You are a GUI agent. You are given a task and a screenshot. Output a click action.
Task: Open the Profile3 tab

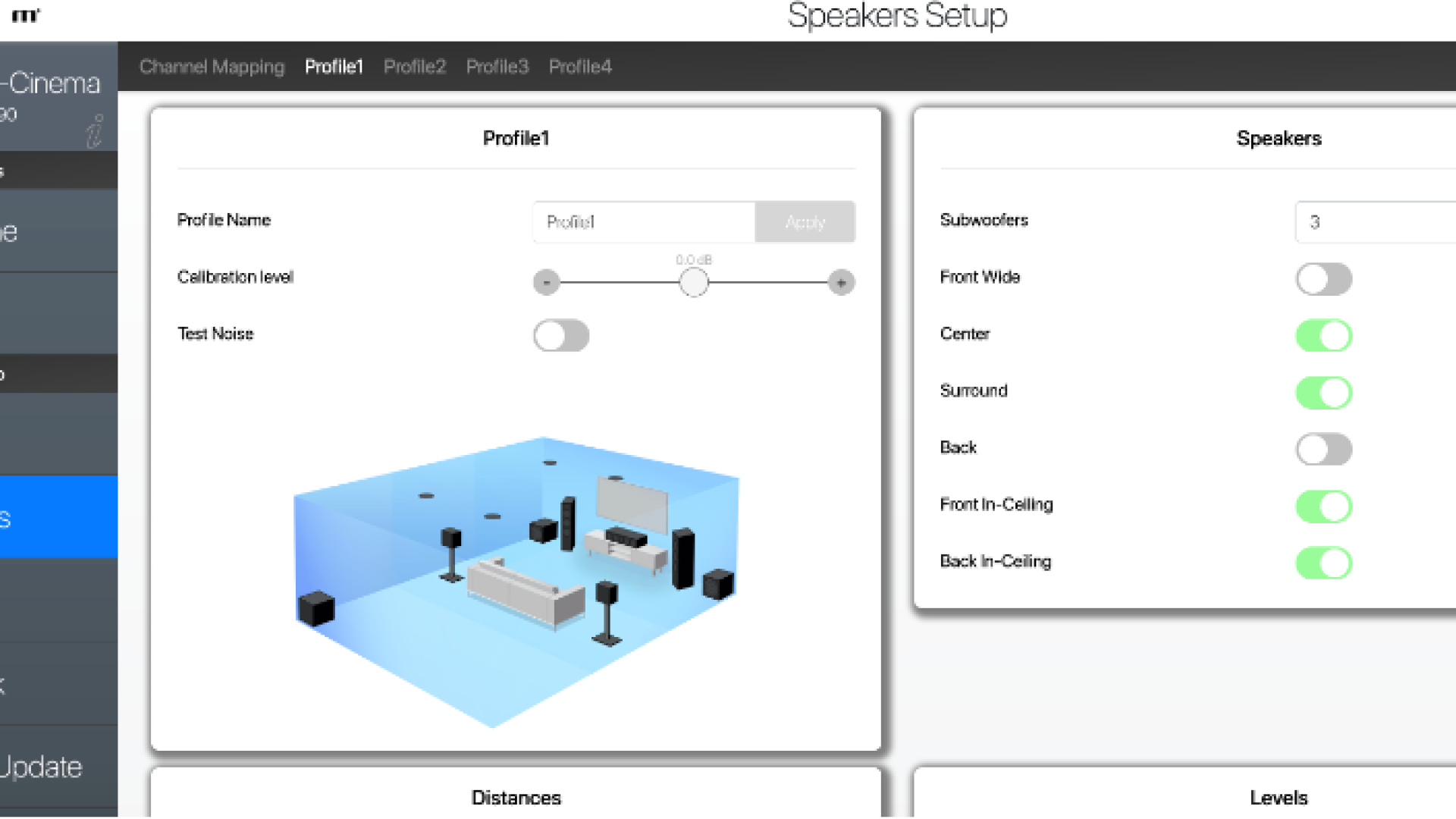pyautogui.click(x=497, y=67)
